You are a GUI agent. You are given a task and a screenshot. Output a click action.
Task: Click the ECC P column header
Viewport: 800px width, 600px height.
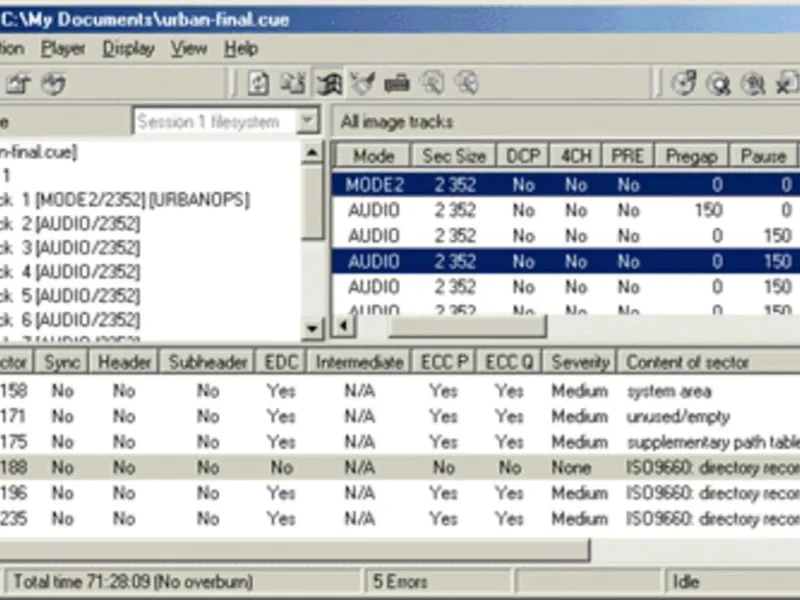click(x=444, y=362)
